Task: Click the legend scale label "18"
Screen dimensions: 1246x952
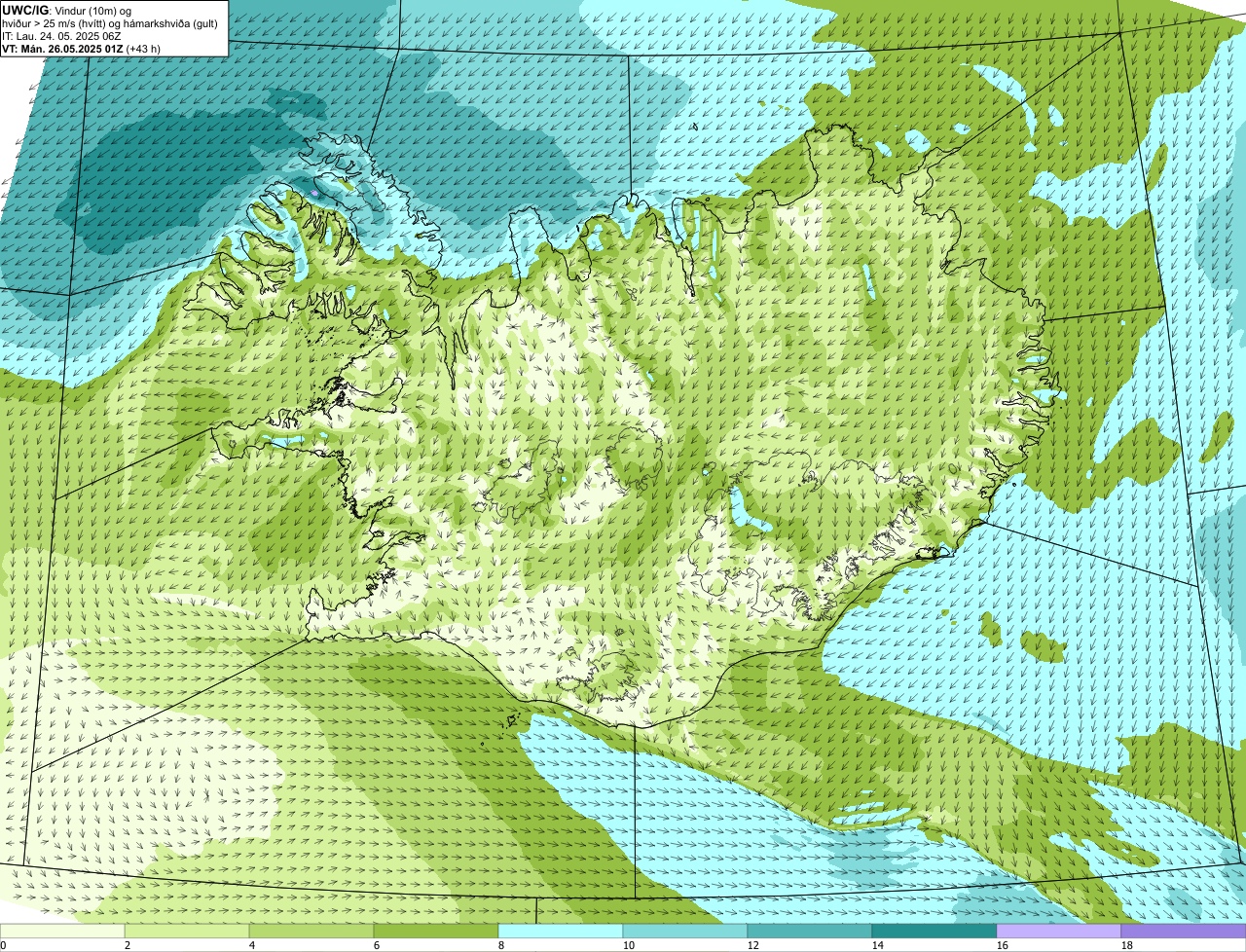Action: [1126, 945]
